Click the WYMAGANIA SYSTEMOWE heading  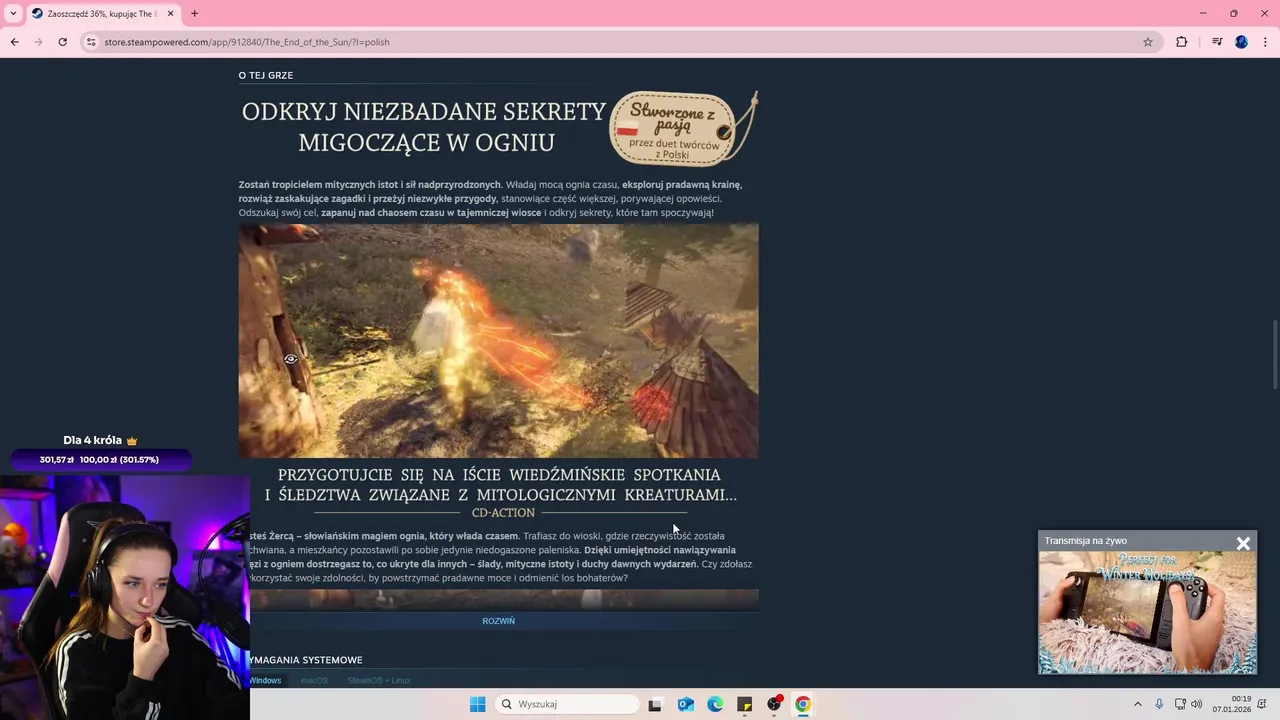[306, 660]
